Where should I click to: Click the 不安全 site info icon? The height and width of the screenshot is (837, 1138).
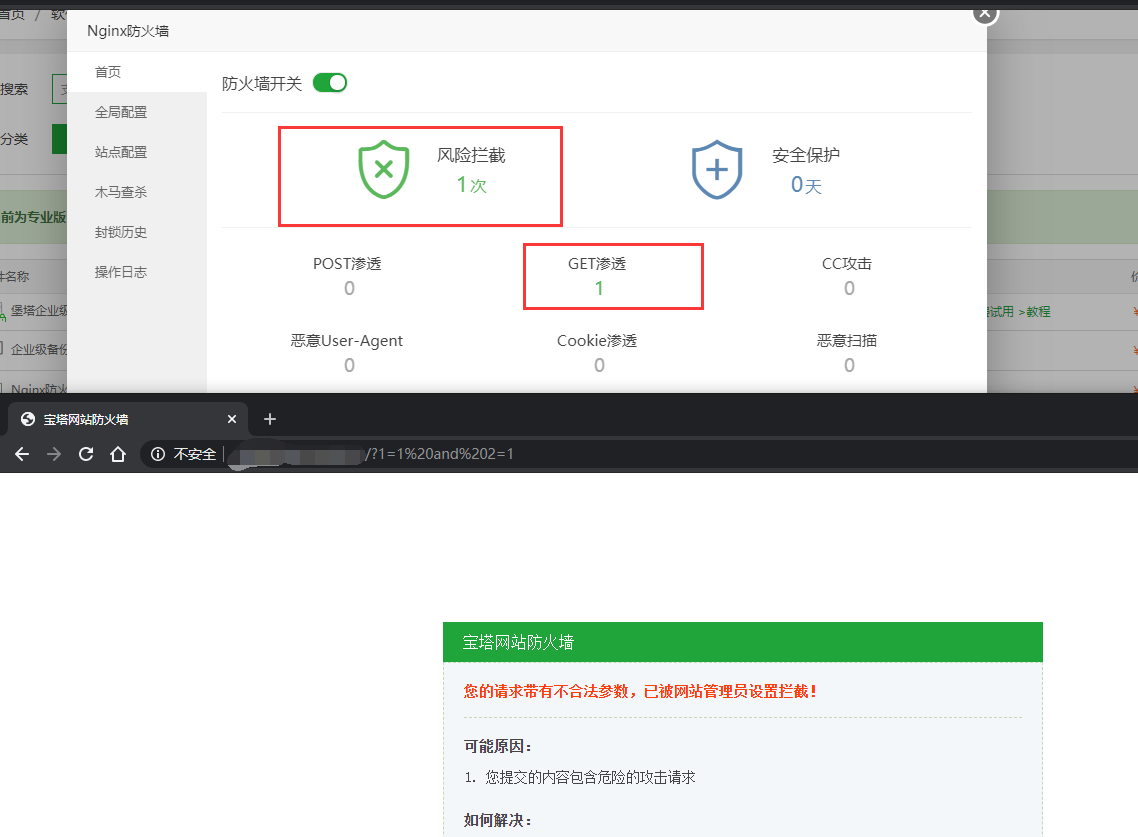point(157,454)
